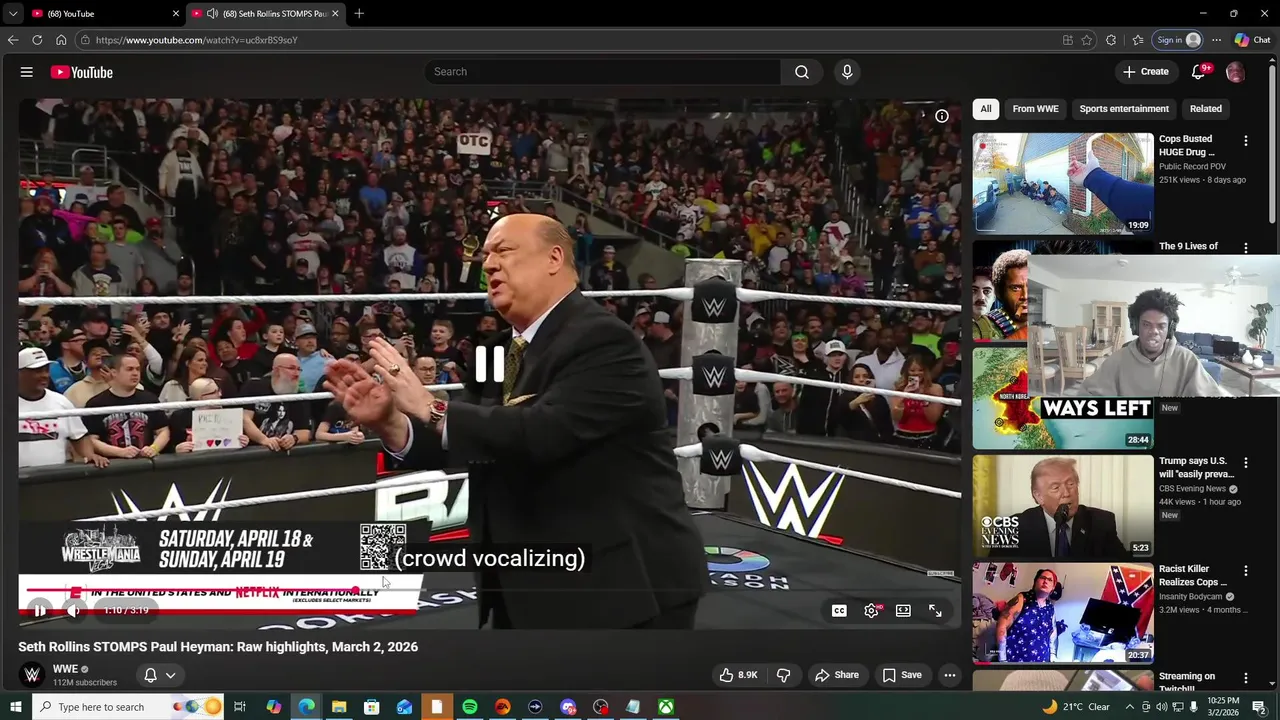Open Windows Start menu
The height and width of the screenshot is (720, 1280).
(x=15, y=707)
